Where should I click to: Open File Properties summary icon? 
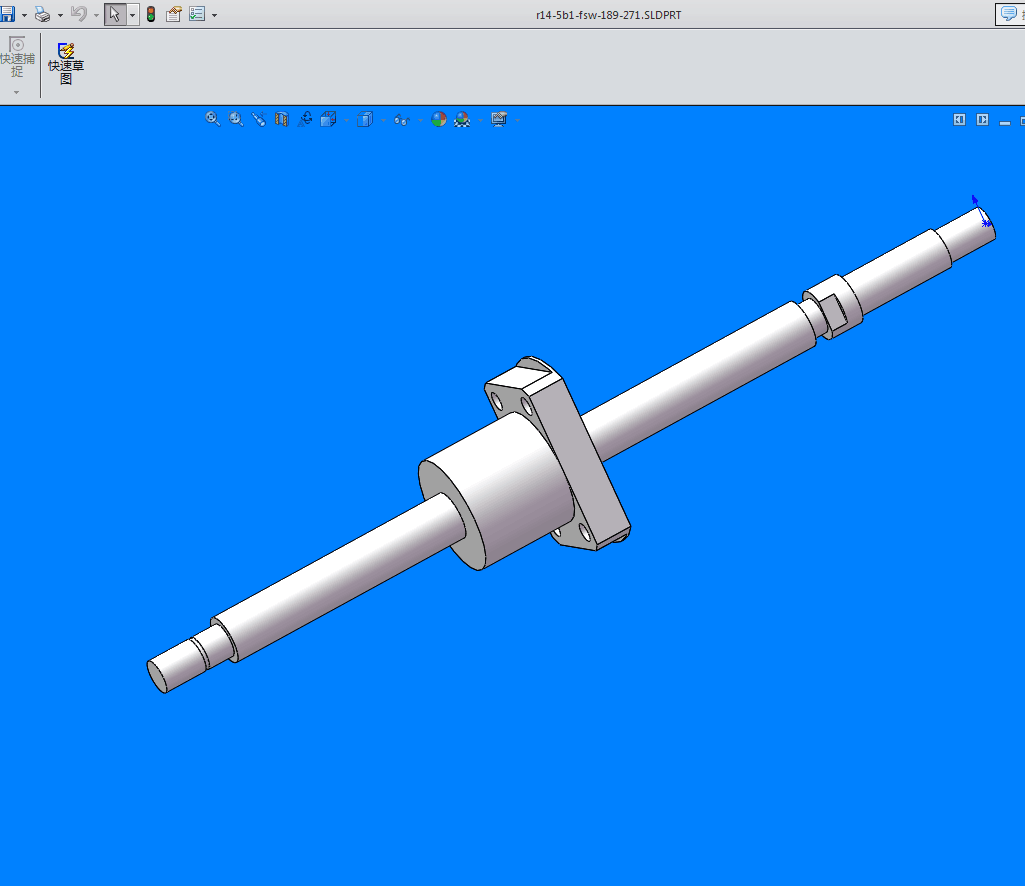[172, 14]
